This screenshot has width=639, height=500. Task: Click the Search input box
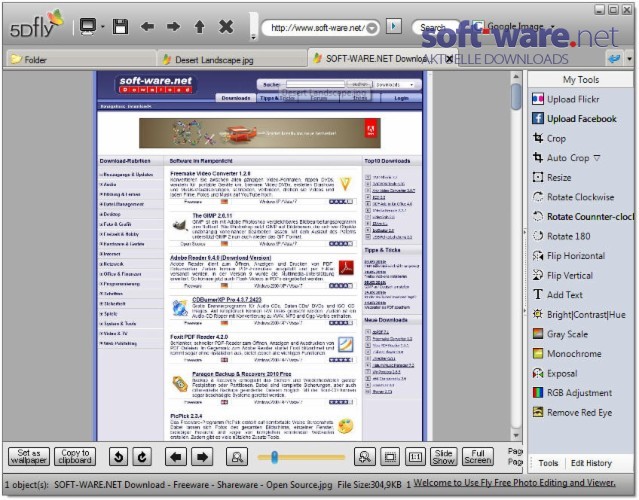pos(435,28)
